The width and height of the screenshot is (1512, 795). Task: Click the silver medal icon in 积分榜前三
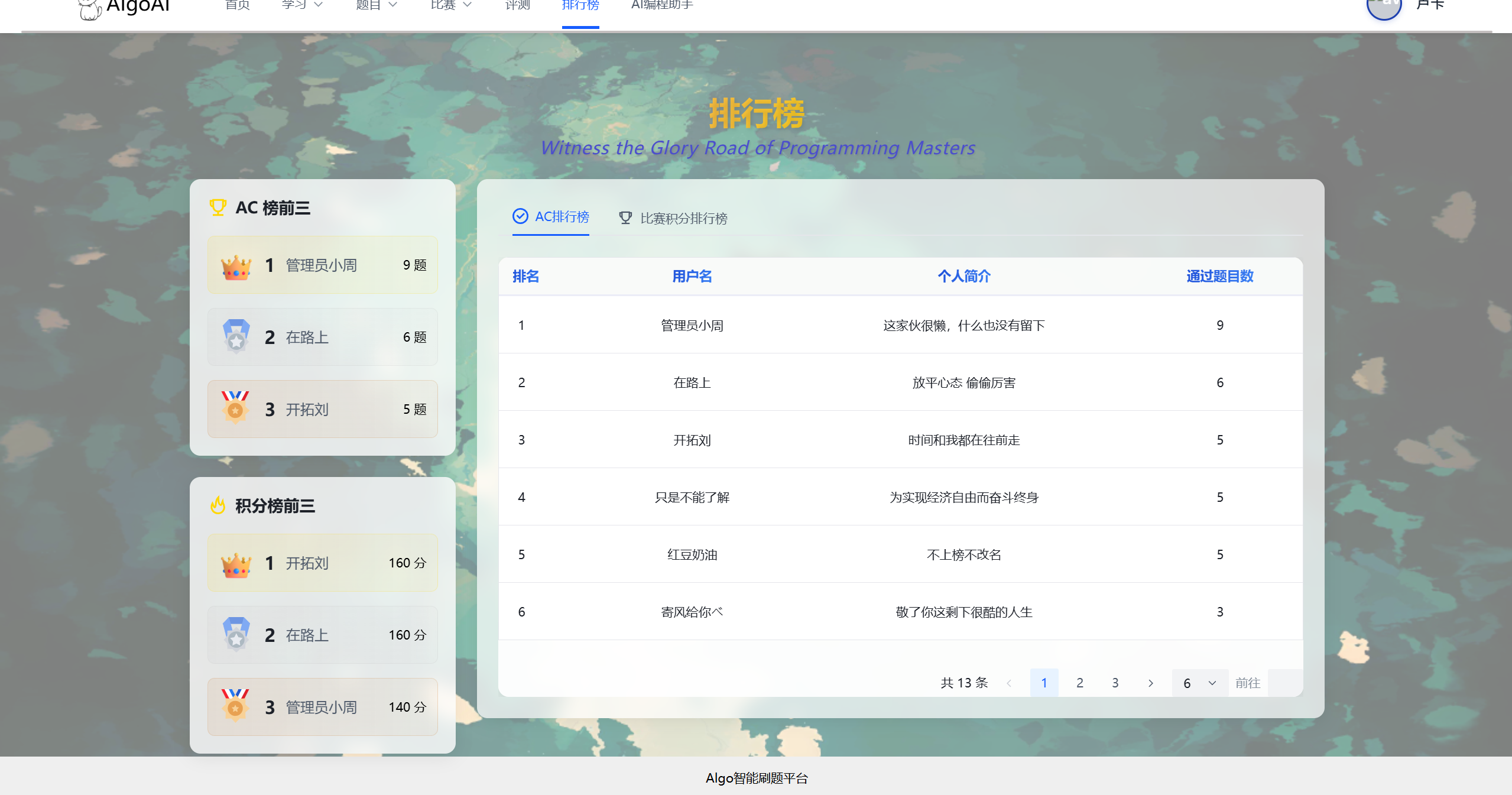click(236, 634)
